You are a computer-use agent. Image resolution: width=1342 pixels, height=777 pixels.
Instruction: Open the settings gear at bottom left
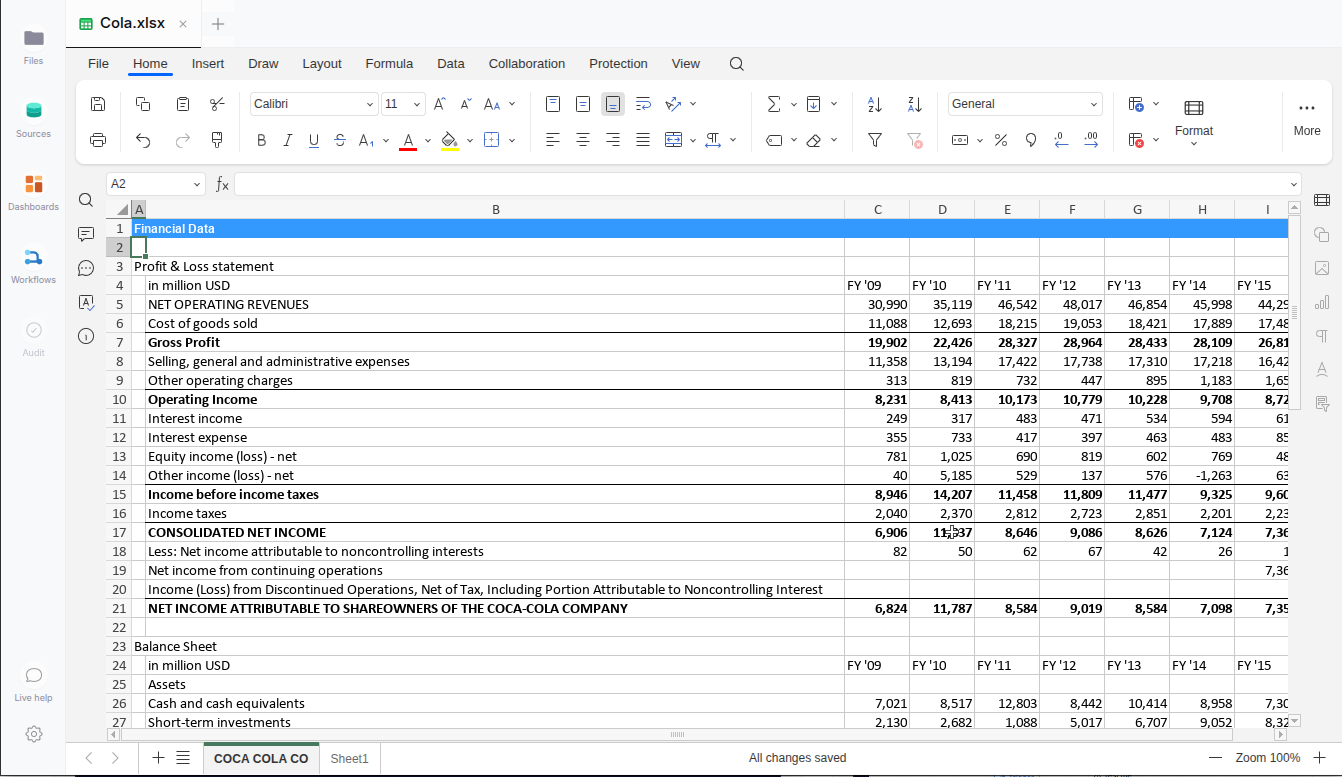point(34,734)
